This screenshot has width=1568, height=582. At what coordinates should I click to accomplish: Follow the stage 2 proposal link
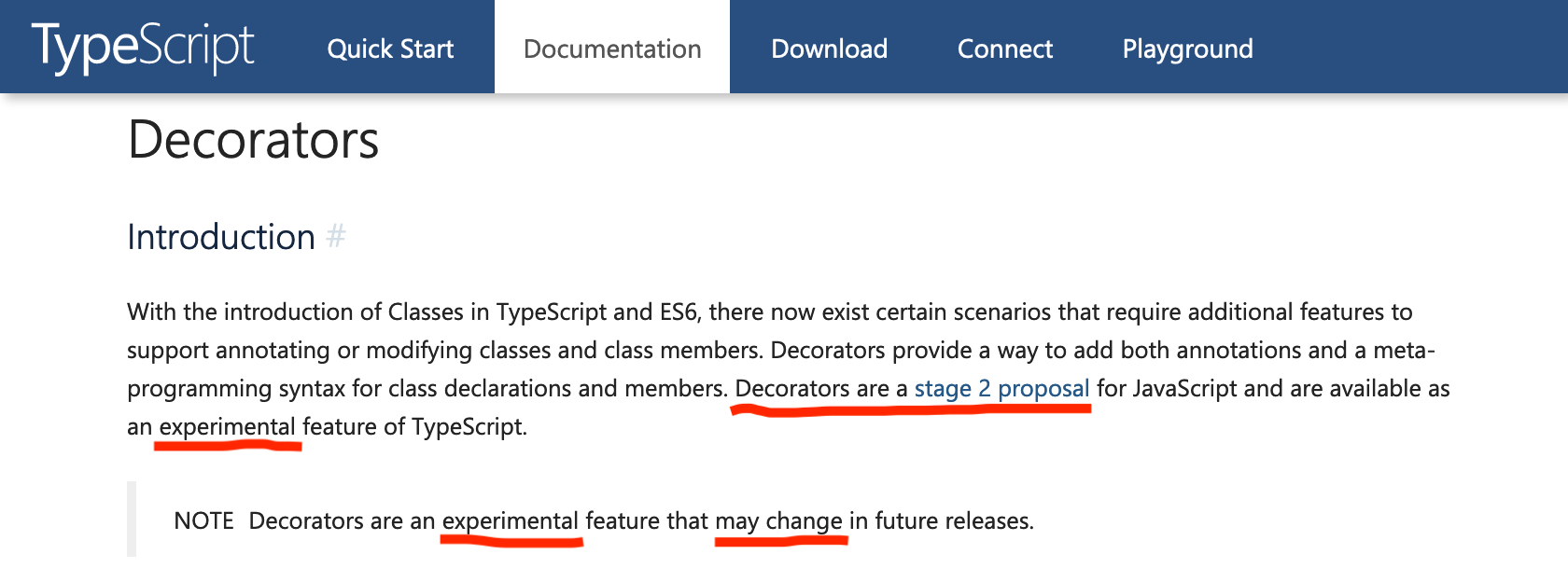pos(1001,388)
